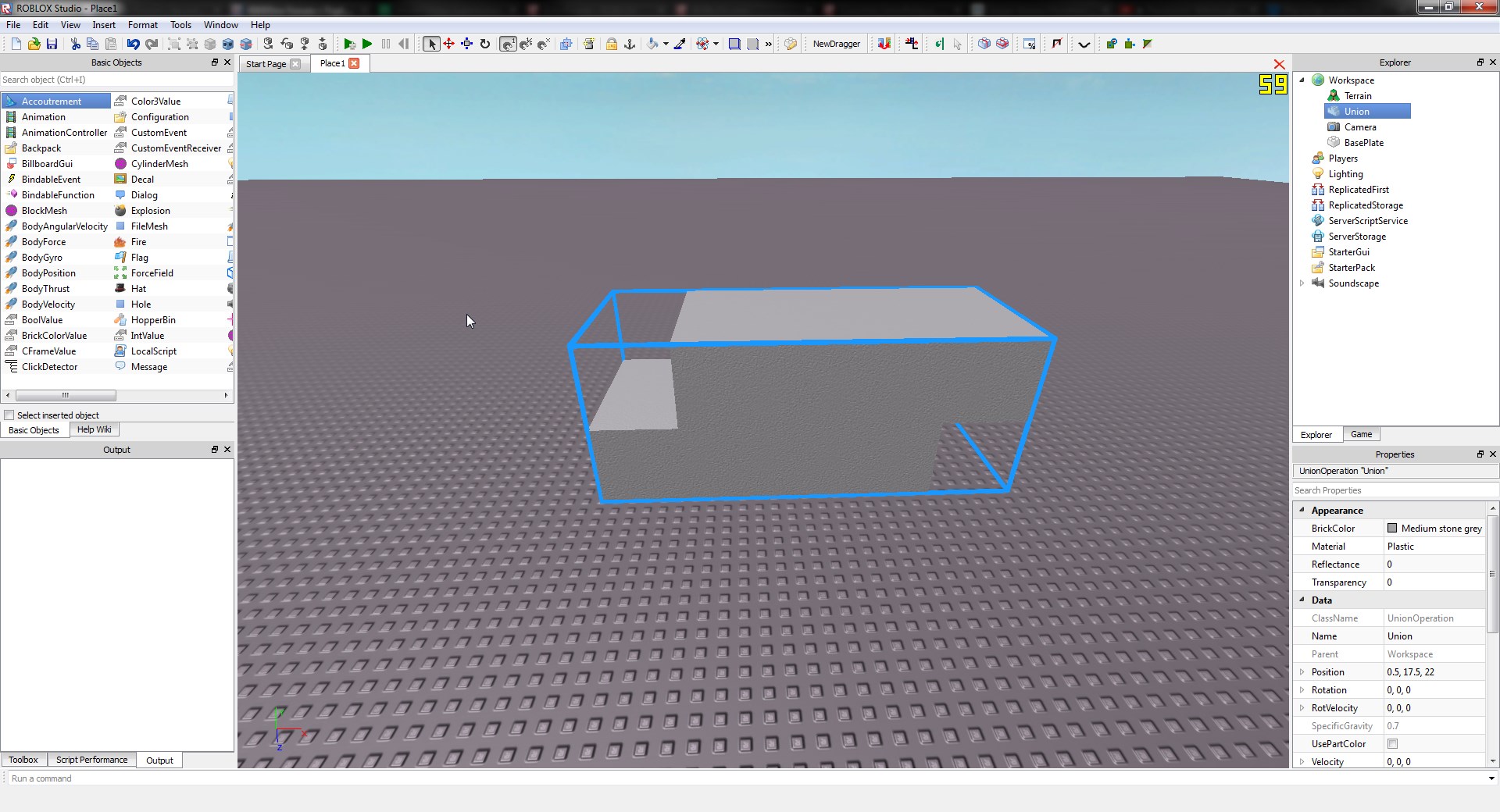Viewport: 1500px width, 812px height.
Task: Click the NewDragger button
Action: tap(836, 44)
